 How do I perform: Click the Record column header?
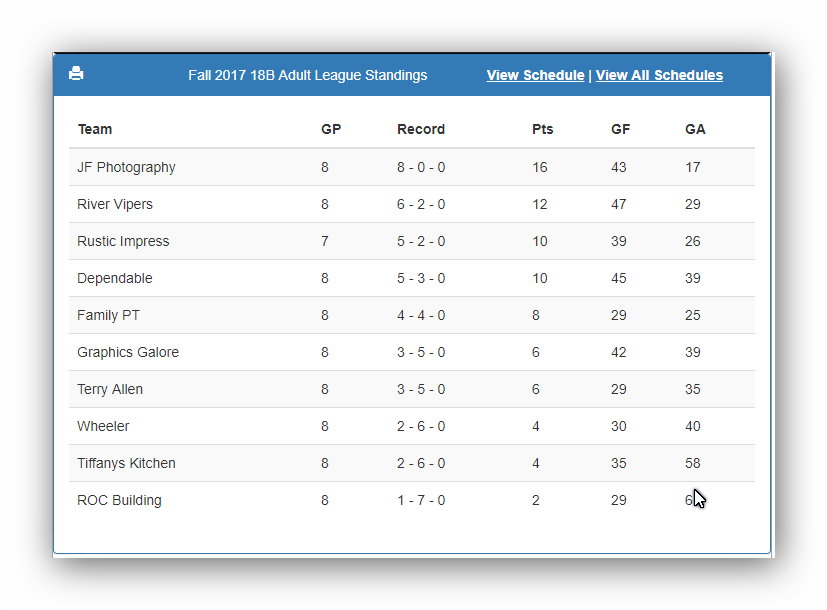pos(421,129)
